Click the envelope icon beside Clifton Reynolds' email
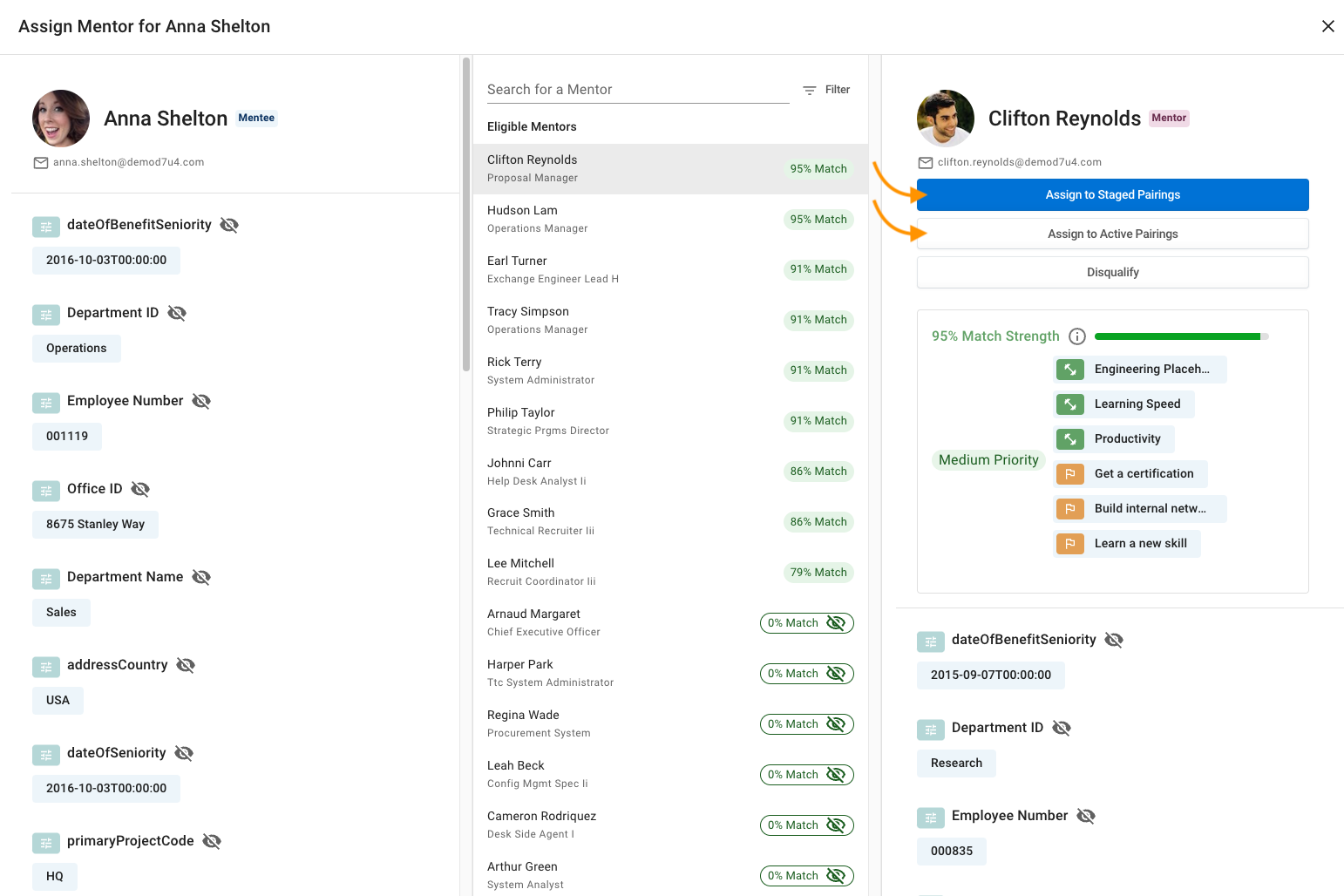This screenshot has height=896, width=1344. 925,162
